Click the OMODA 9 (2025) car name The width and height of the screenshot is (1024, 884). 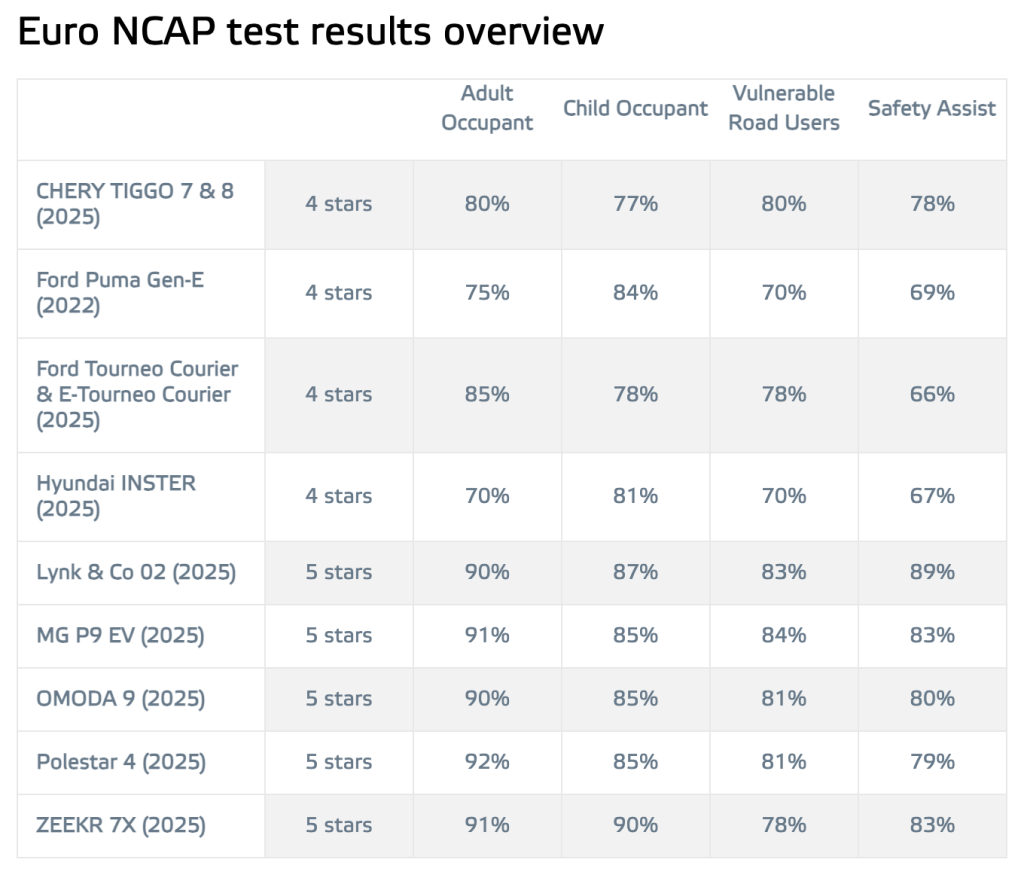(x=120, y=699)
